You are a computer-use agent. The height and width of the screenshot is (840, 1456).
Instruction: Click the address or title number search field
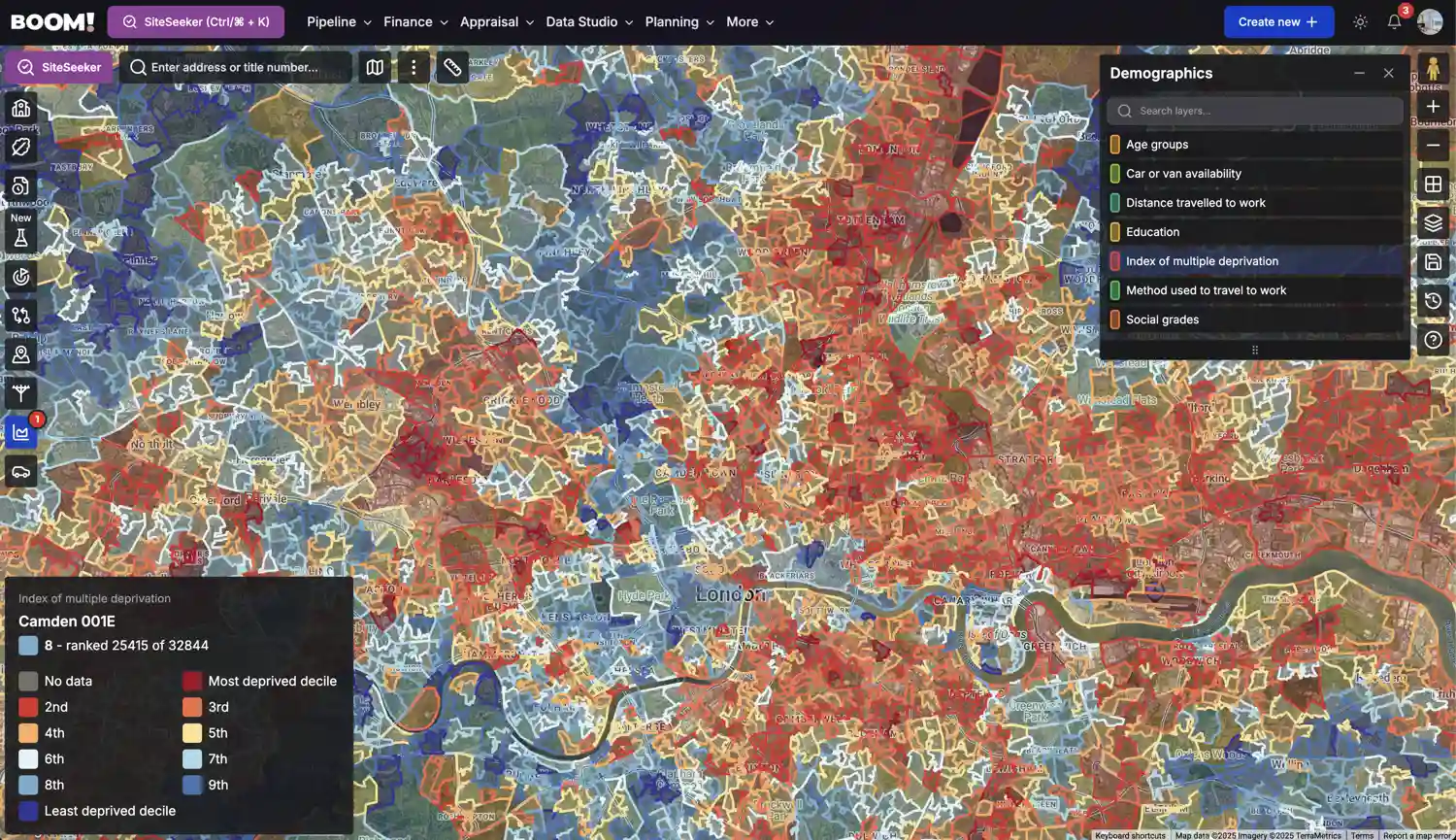[236, 67]
